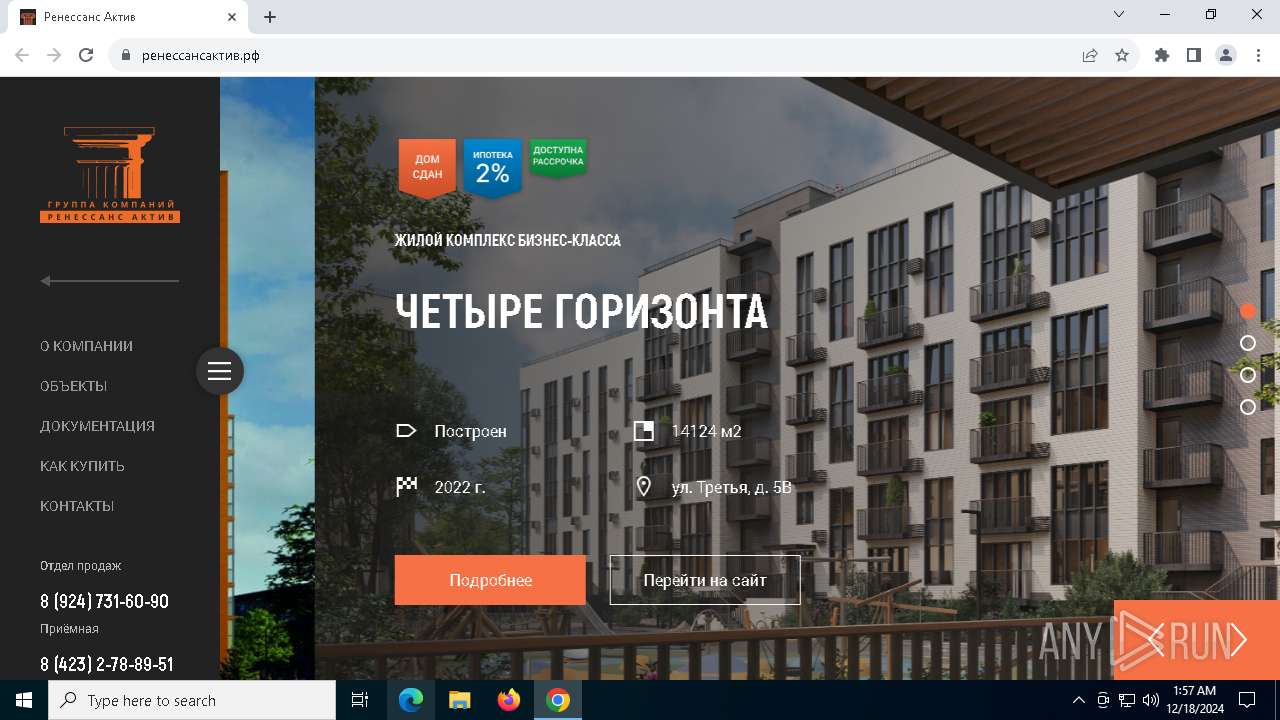Open the network icon in system tray
This screenshot has width=1280, height=720.
tap(1127, 700)
